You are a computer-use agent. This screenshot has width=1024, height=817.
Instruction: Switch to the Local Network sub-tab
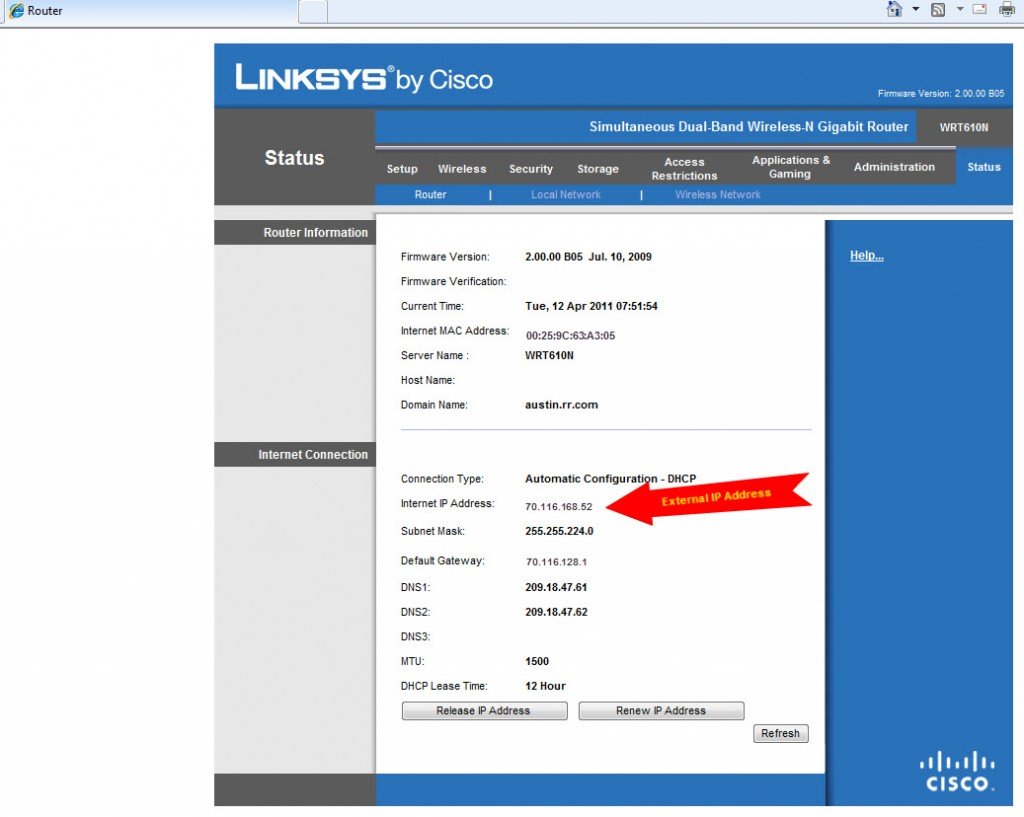coord(566,195)
